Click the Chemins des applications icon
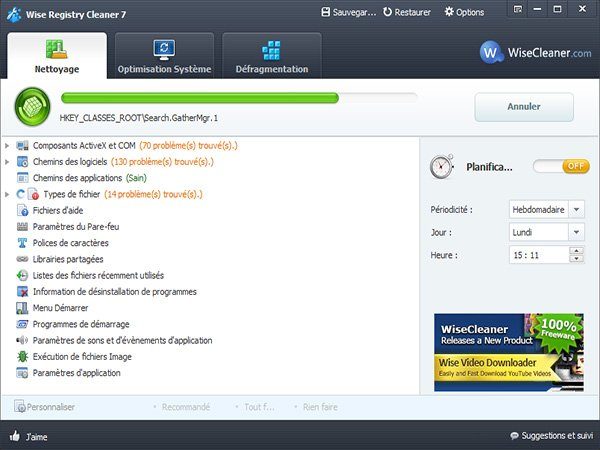This screenshot has width=600, height=450. [23, 178]
